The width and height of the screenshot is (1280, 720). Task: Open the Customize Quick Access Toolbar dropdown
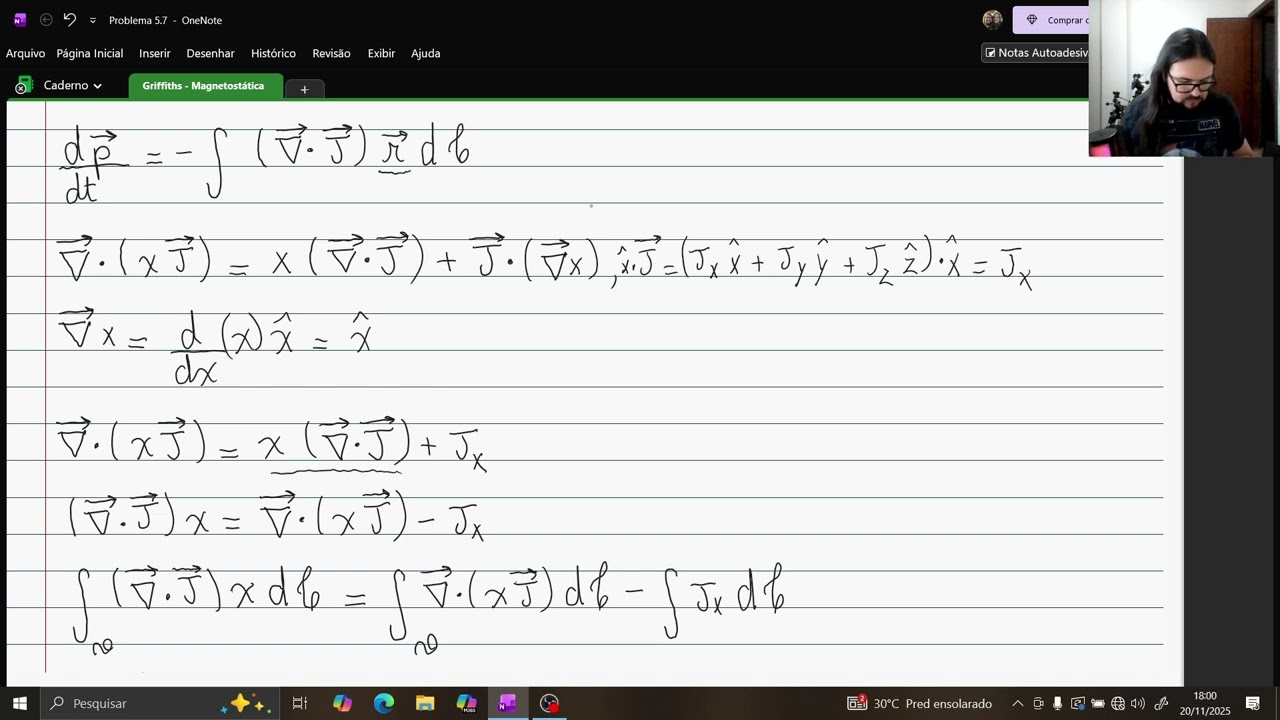[x=93, y=20]
